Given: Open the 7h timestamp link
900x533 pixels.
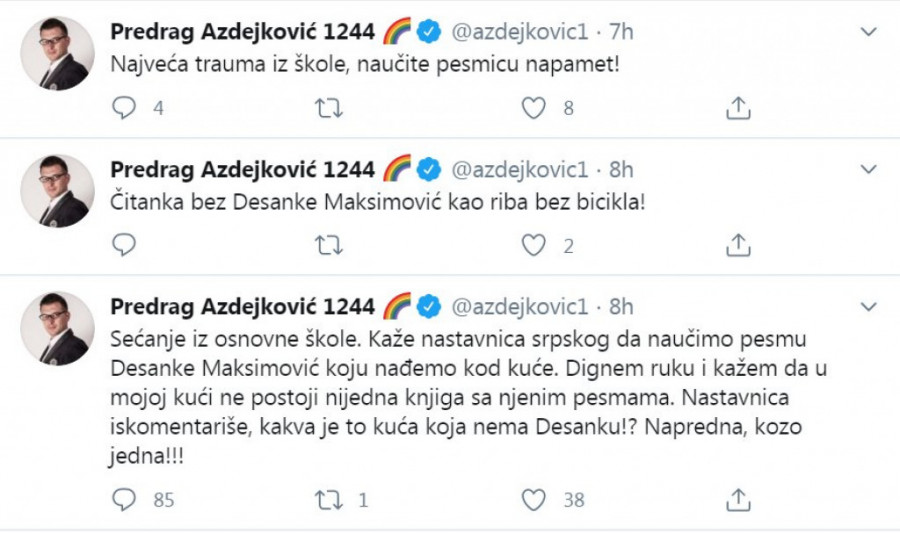Looking at the screenshot, I should click(622, 32).
